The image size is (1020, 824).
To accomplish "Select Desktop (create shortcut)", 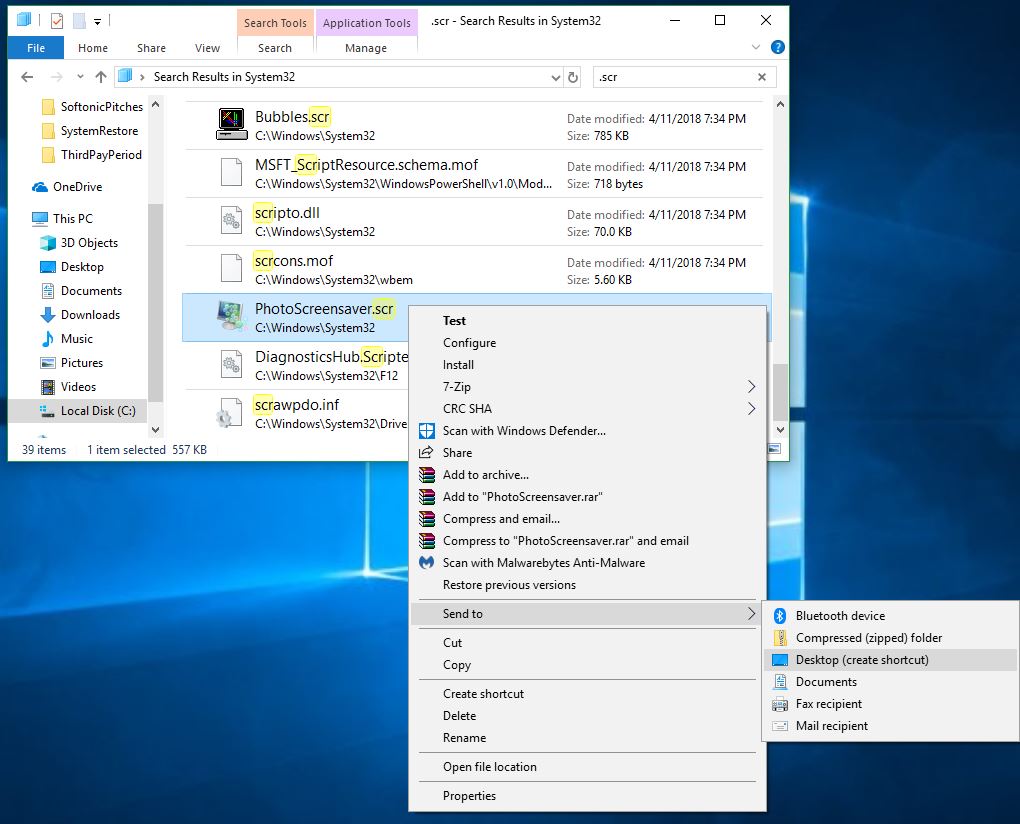I will click(x=862, y=660).
